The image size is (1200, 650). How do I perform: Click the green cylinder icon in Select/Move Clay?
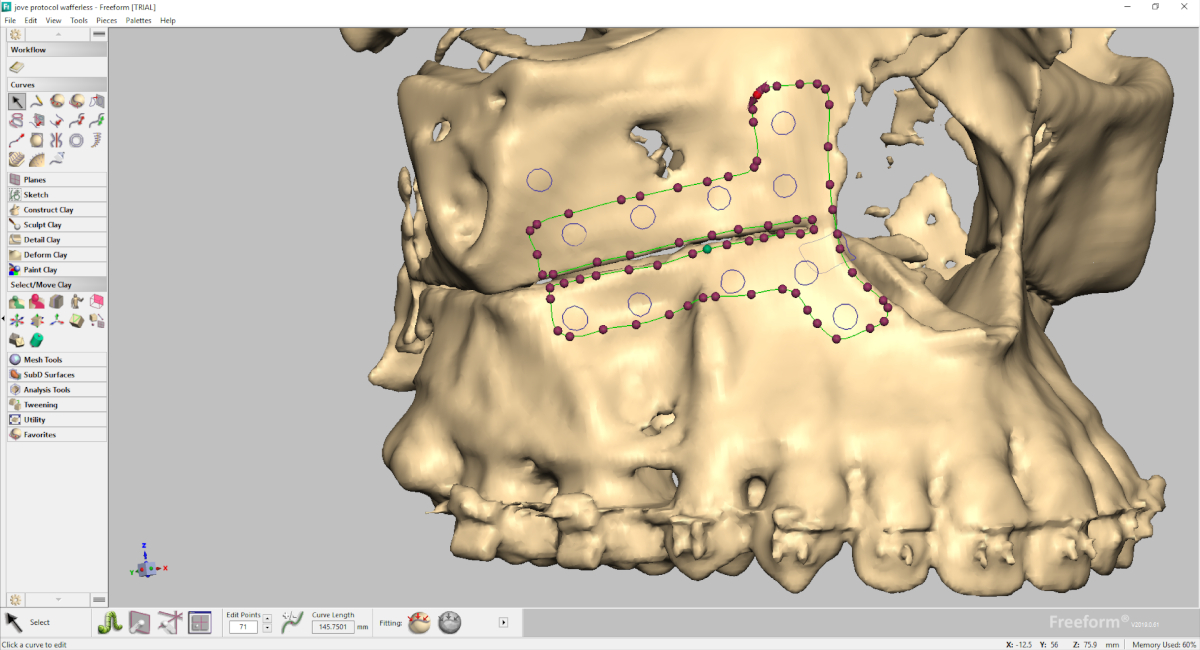point(37,340)
